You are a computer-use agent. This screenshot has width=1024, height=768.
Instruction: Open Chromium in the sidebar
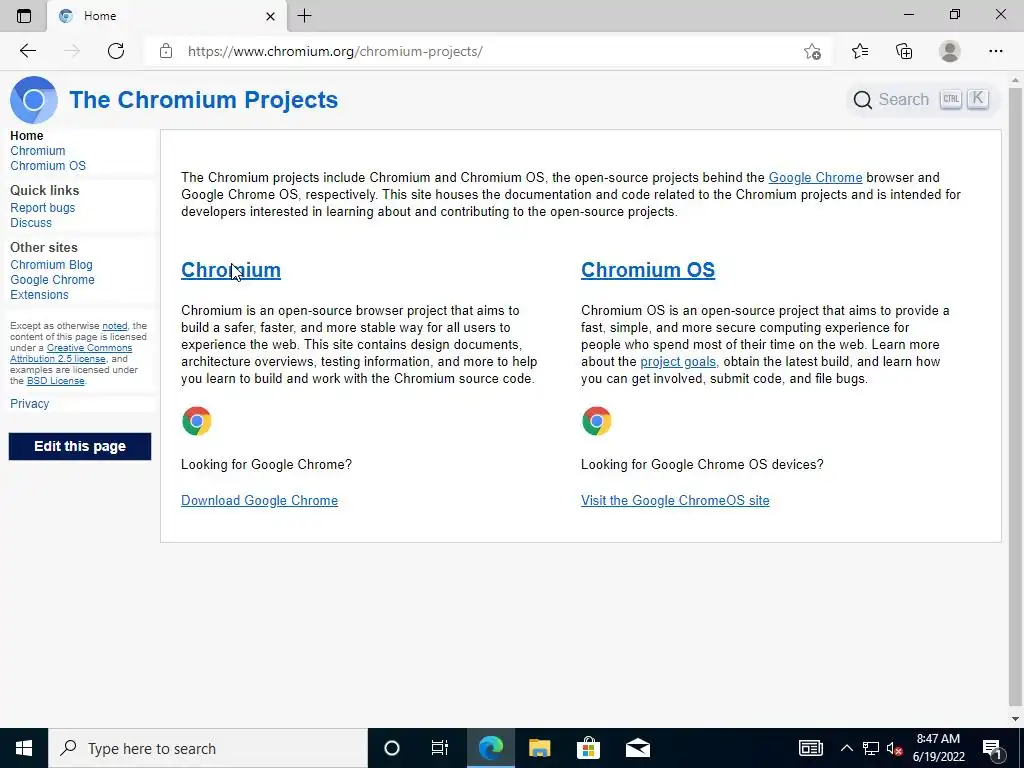coord(38,151)
